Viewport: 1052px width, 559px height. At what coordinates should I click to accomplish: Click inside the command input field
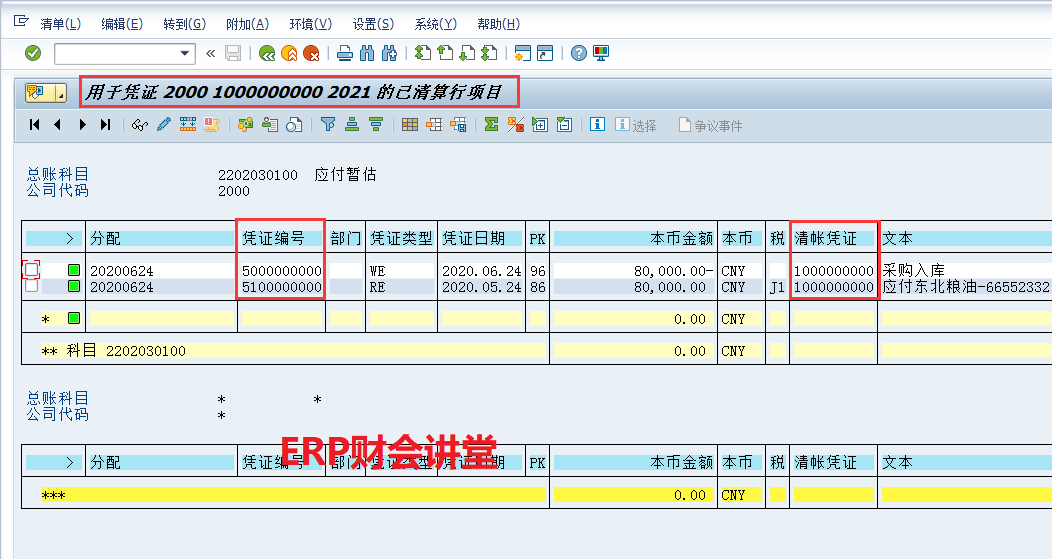coord(115,53)
